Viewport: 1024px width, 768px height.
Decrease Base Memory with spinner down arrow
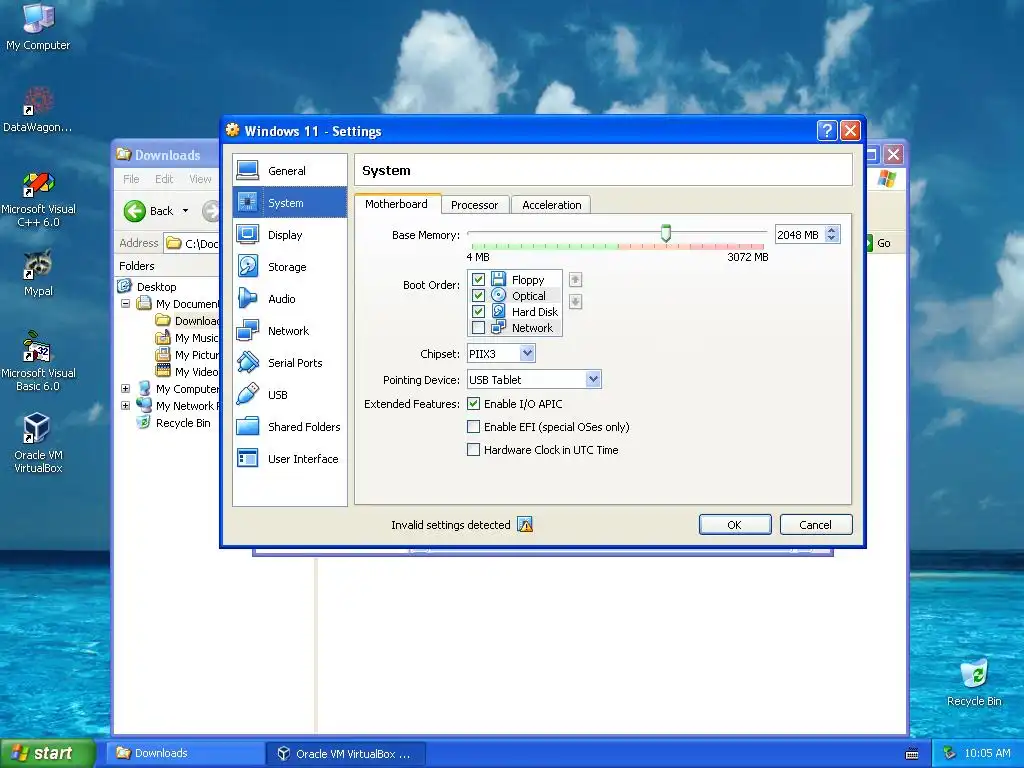831,238
